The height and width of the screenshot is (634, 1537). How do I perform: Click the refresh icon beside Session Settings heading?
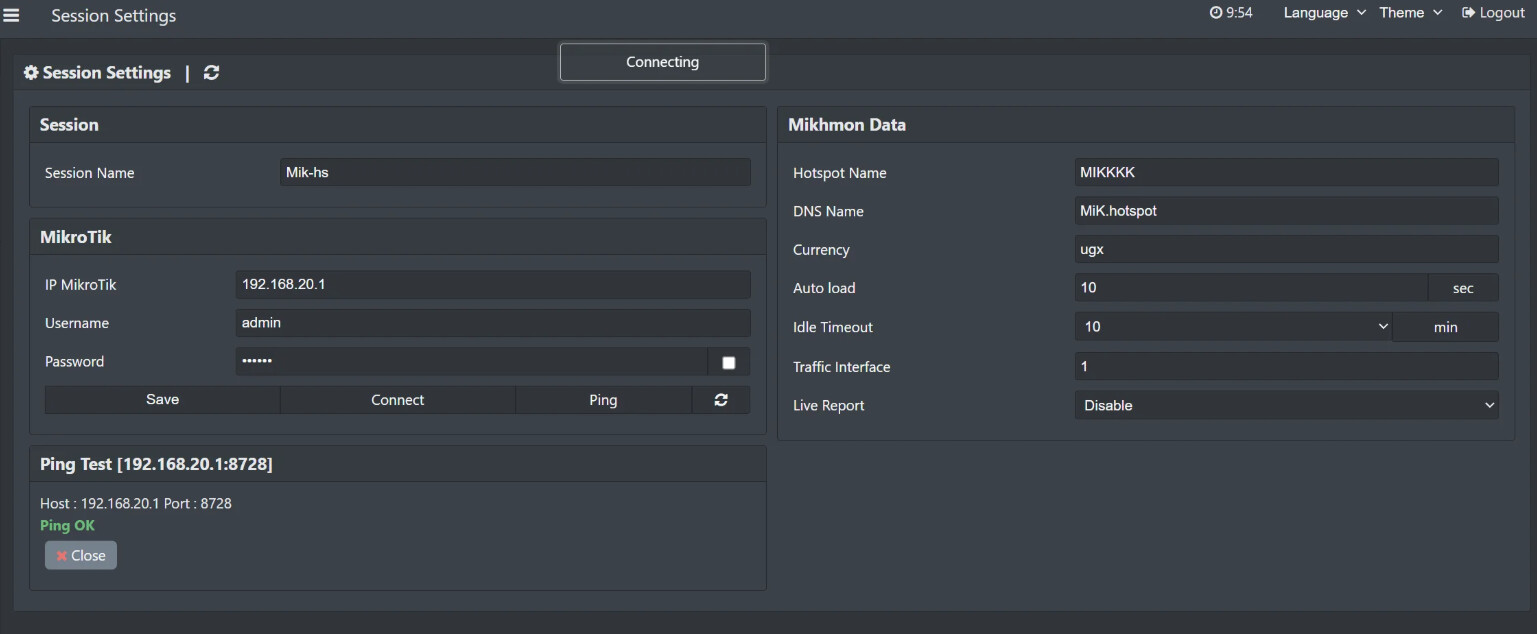[211, 73]
